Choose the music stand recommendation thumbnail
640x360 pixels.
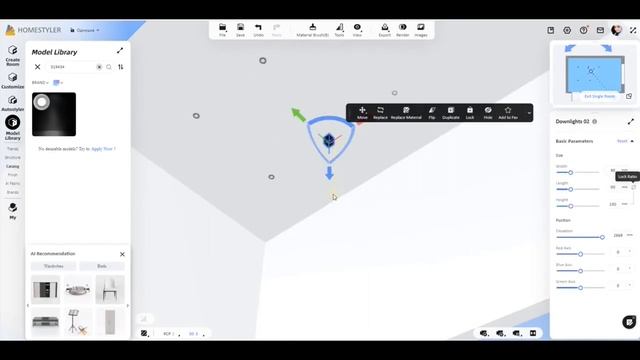(x=78, y=322)
